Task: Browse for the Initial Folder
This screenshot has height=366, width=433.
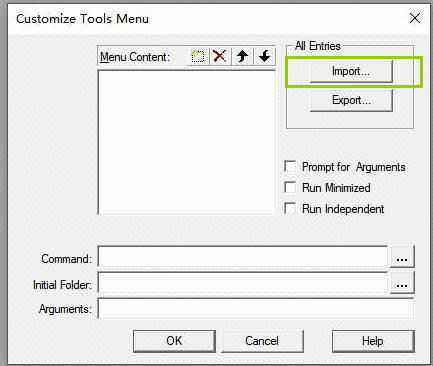Action: click(402, 282)
